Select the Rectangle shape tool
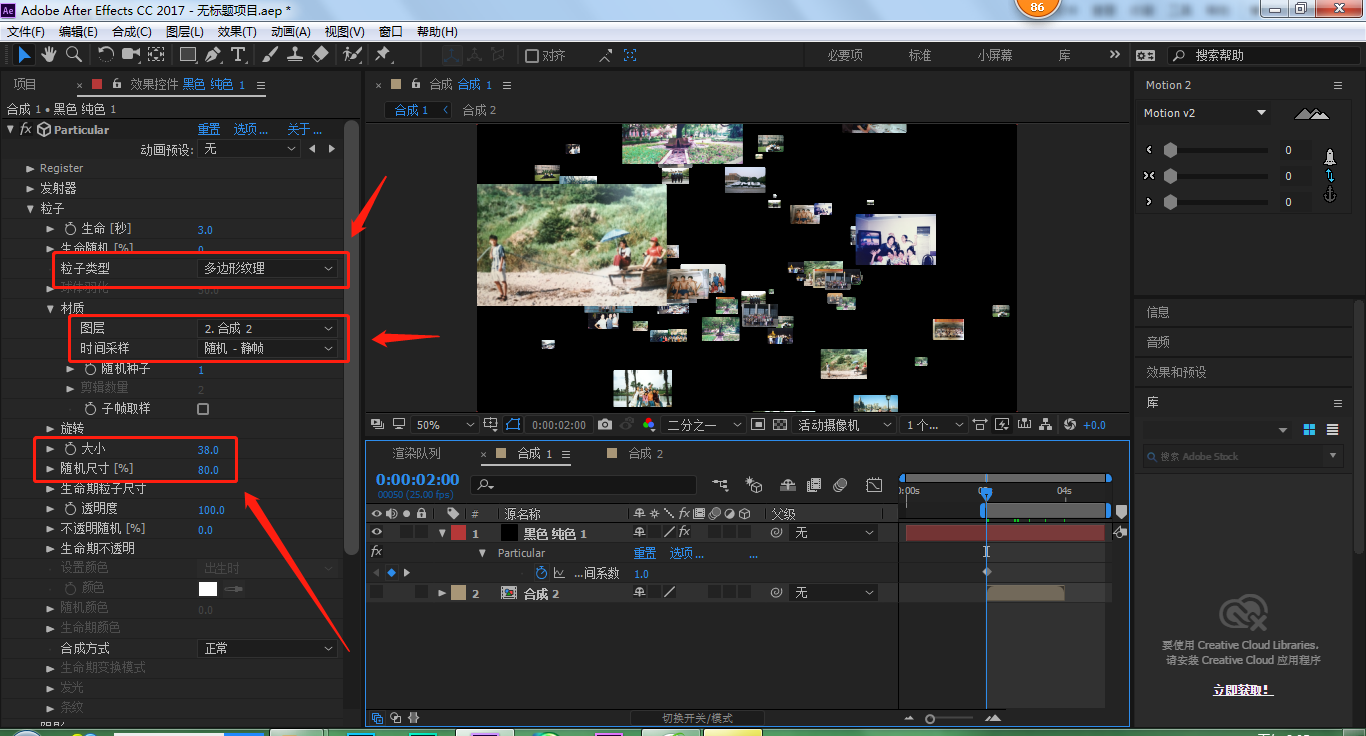The image size is (1366, 736). (187, 54)
